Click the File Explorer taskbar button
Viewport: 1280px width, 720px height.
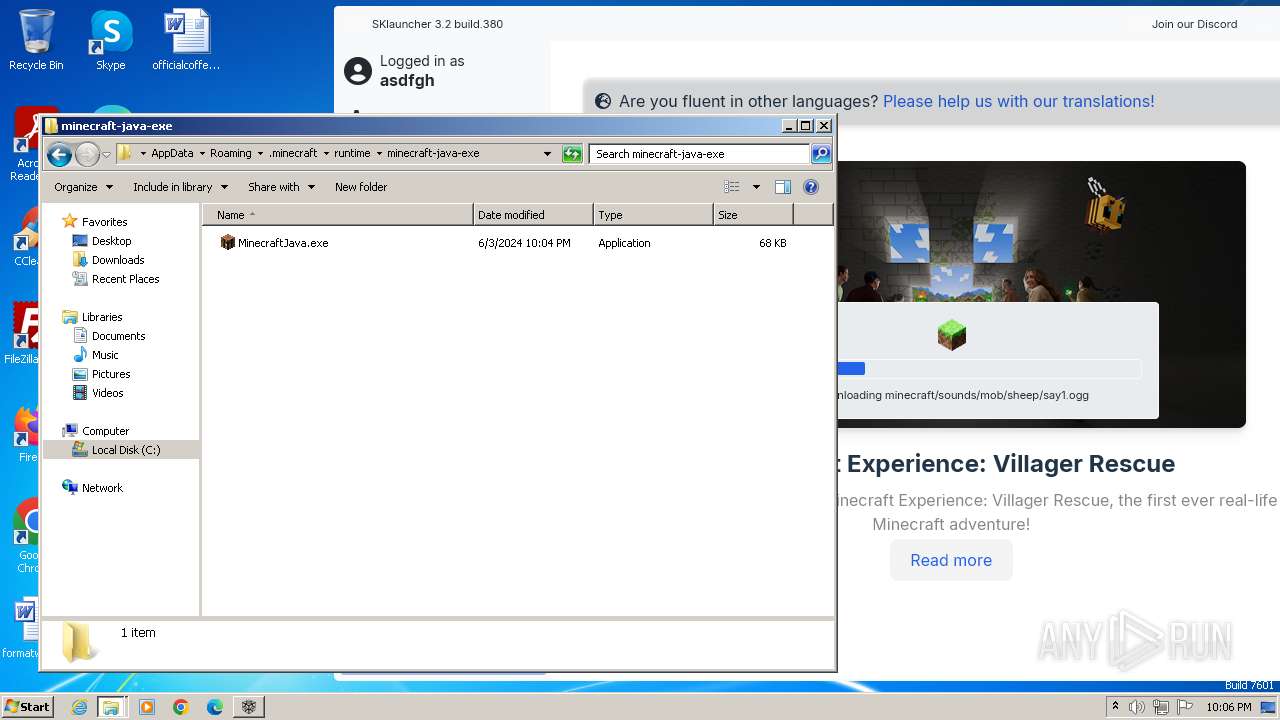[111, 707]
